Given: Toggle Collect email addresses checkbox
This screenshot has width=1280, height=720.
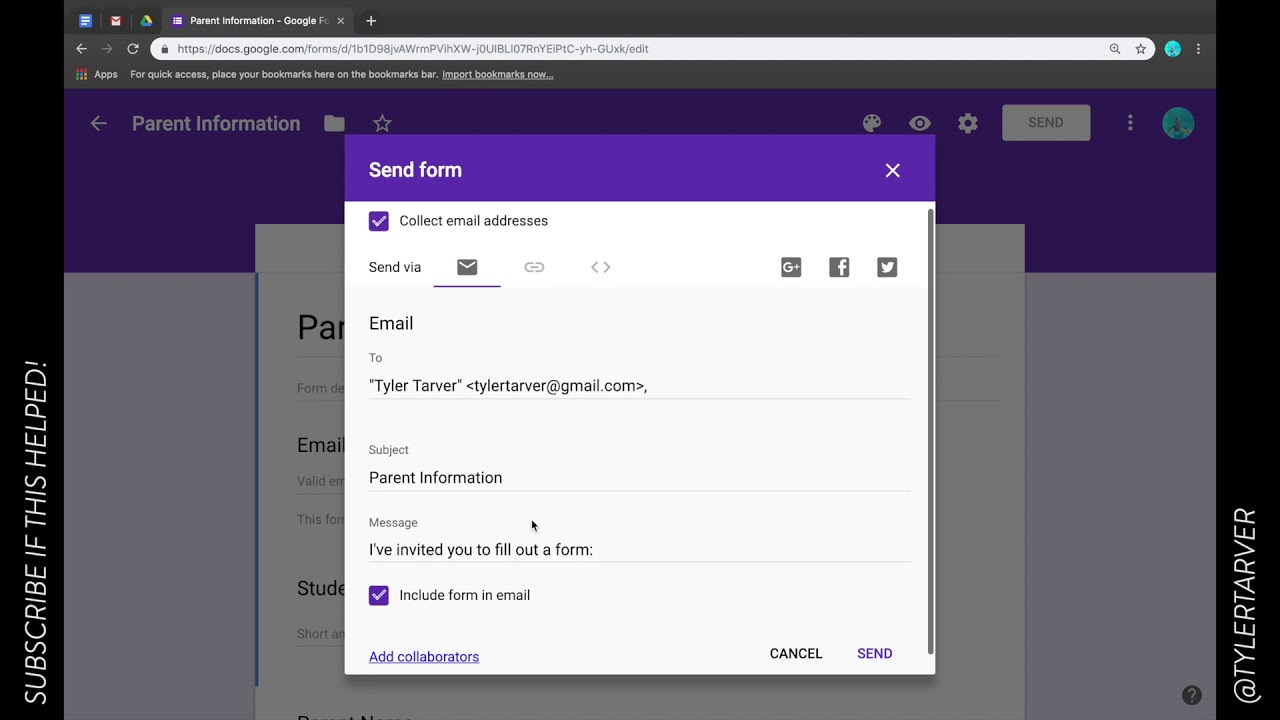Looking at the screenshot, I should click(378, 221).
